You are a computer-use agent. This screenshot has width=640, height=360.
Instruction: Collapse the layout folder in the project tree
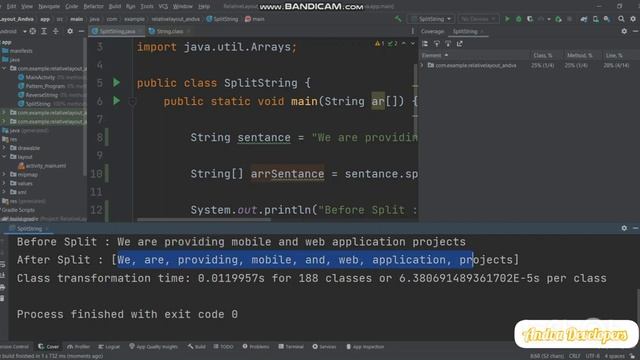coord(4,157)
